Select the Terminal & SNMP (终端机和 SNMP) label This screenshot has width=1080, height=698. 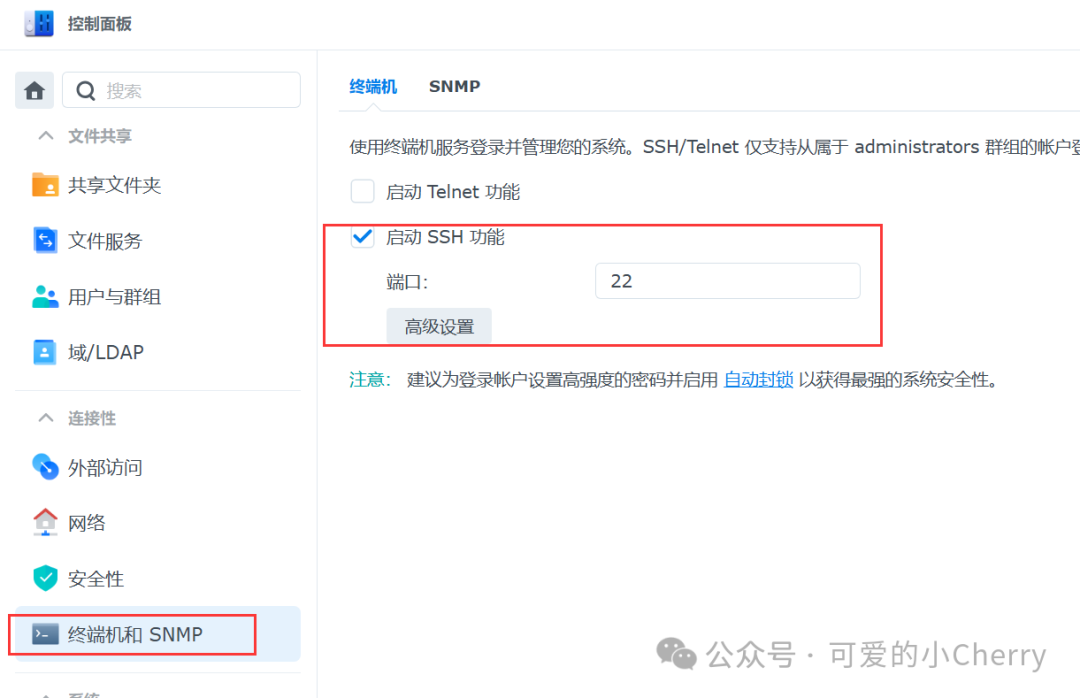pos(135,635)
